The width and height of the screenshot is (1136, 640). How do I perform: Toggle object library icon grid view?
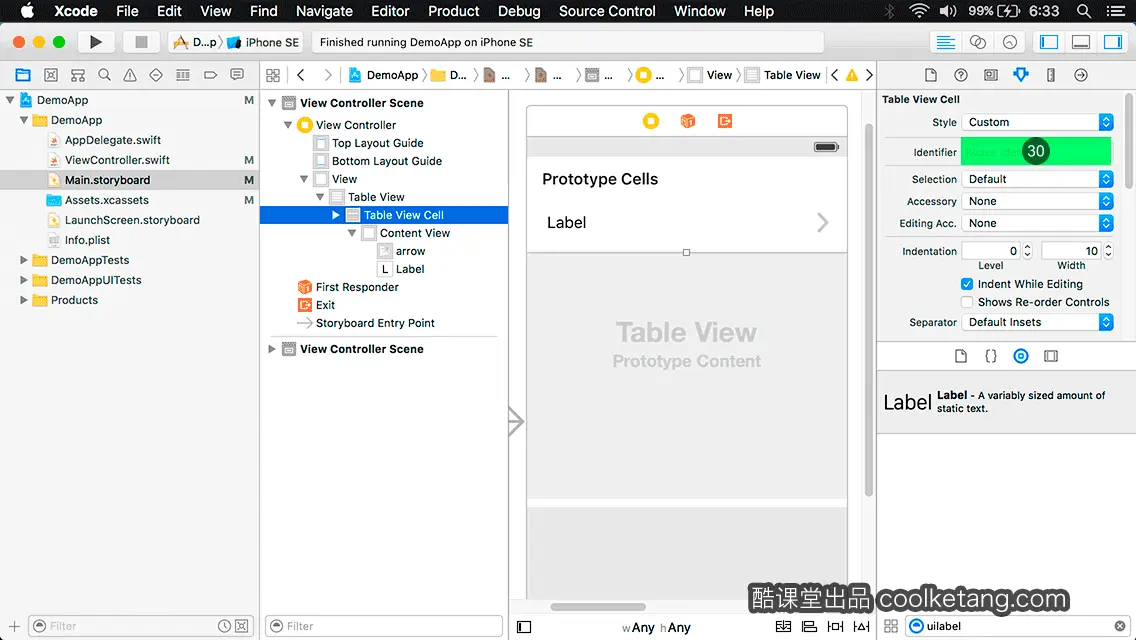[x=890, y=626]
